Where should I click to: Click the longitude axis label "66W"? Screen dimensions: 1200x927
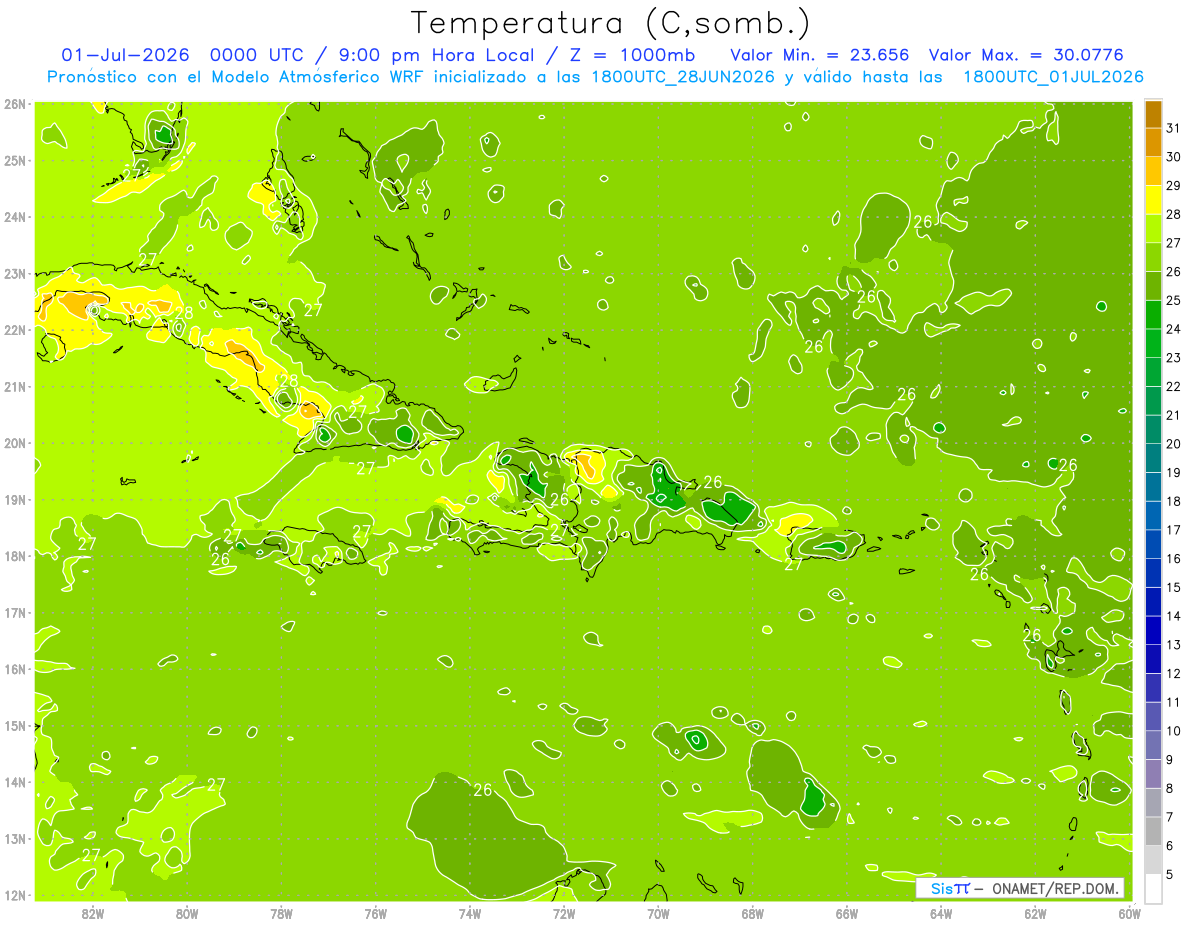point(847,912)
